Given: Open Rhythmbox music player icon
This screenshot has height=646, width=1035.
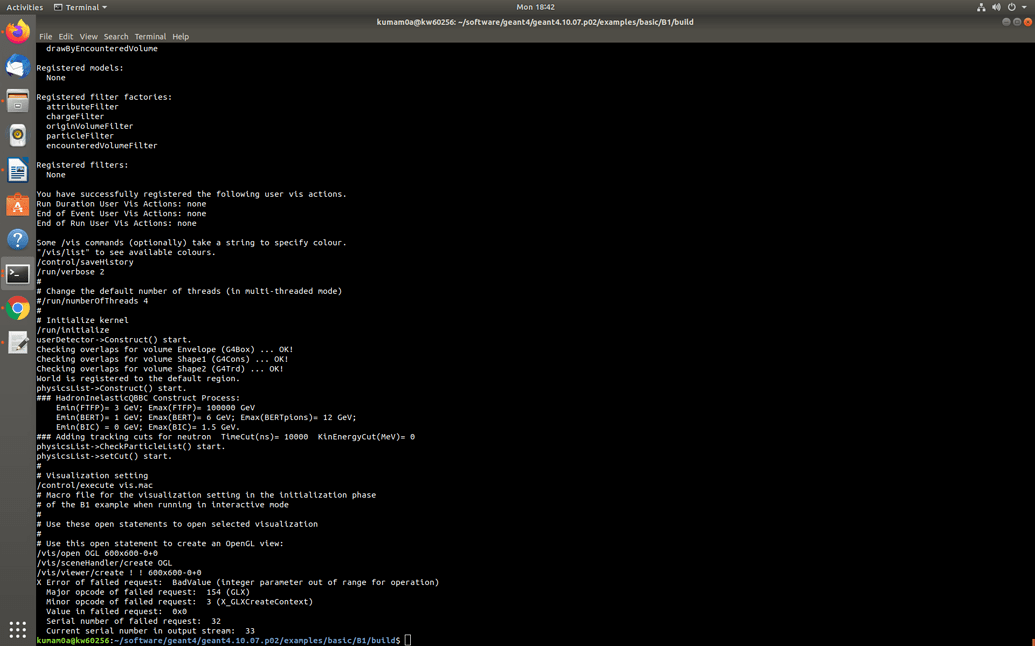Looking at the screenshot, I should pyautogui.click(x=17, y=135).
